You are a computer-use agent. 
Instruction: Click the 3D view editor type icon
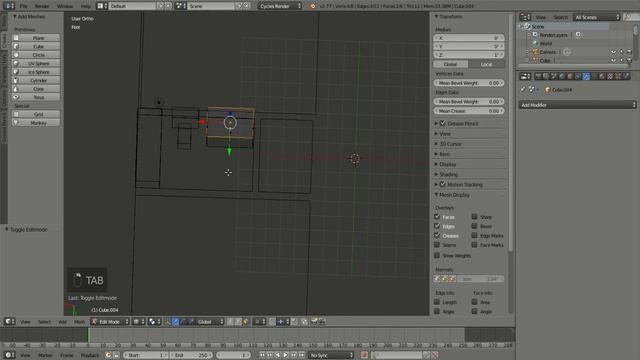tap(10, 322)
